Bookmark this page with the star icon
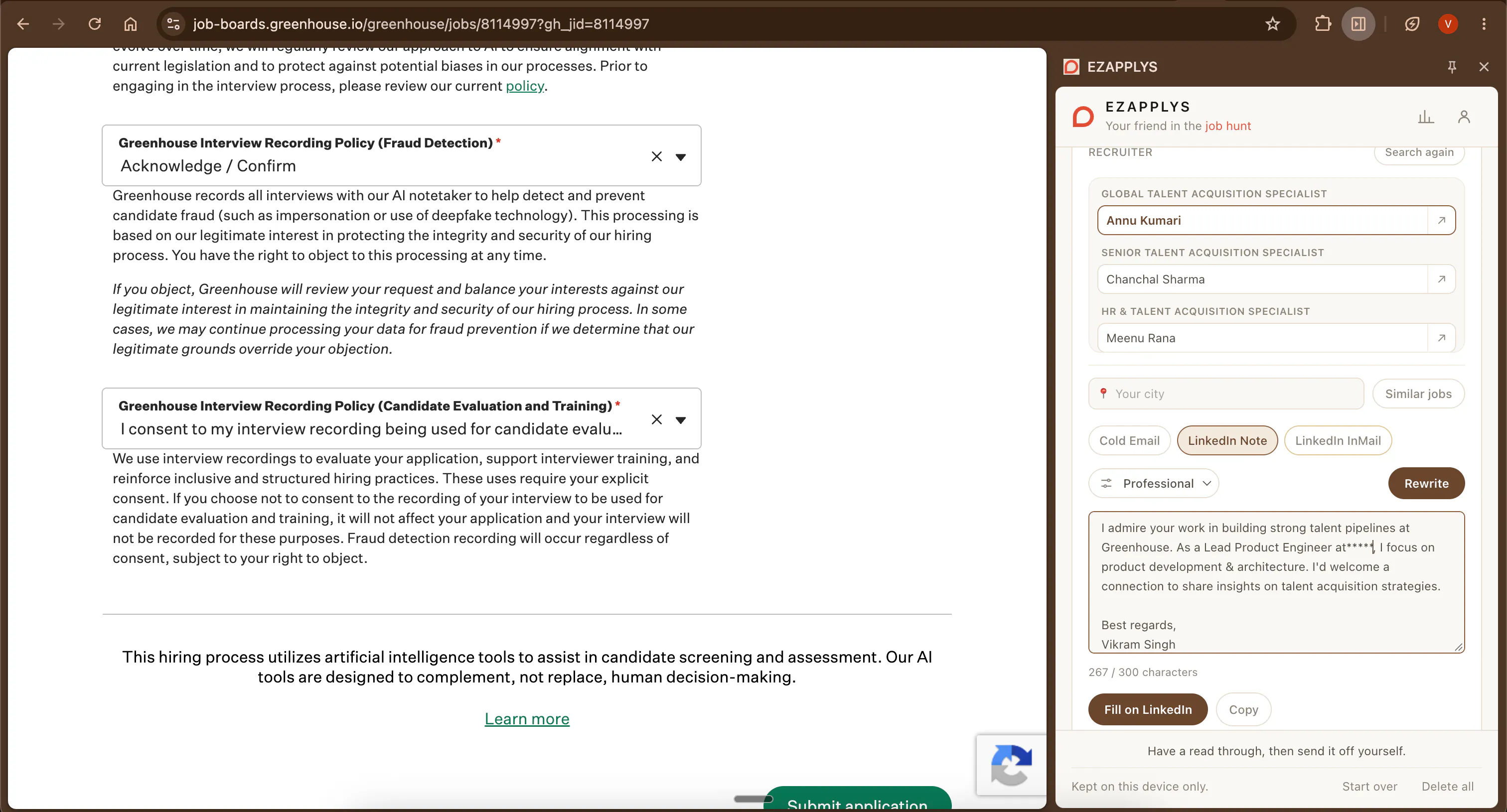 (x=1272, y=24)
